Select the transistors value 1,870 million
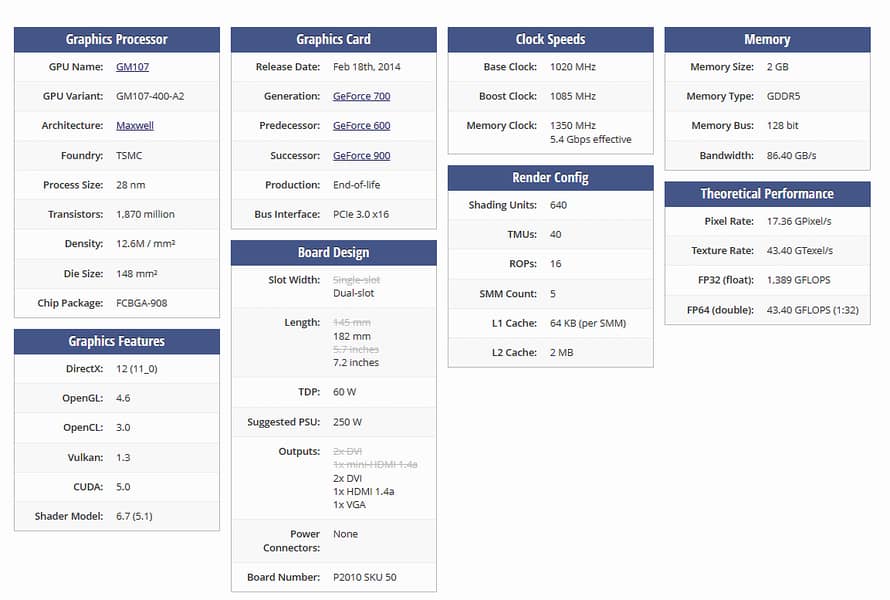 coord(145,214)
